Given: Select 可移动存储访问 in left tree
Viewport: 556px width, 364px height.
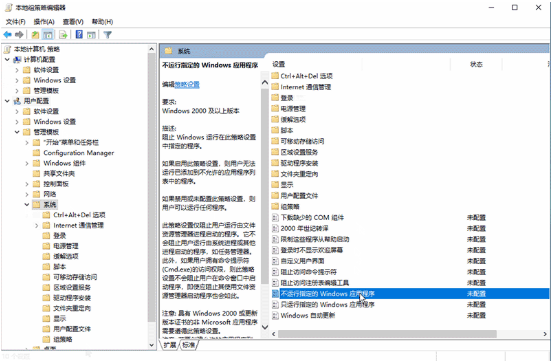Looking at the screenshot, I should point(75,277).
